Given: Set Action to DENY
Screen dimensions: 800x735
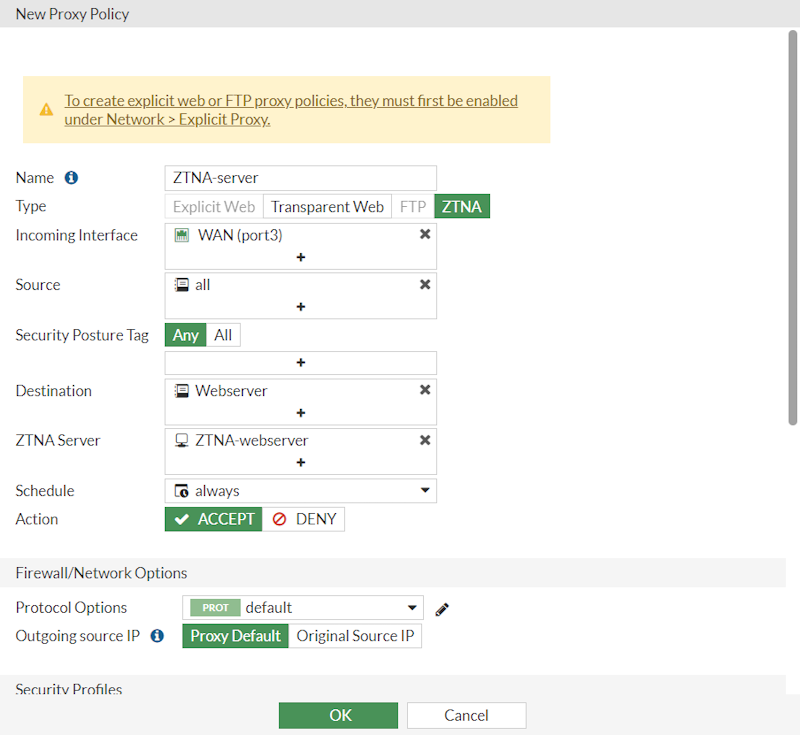Looking at the screenshot, I should pyautogui.click(x=303, y=519).
